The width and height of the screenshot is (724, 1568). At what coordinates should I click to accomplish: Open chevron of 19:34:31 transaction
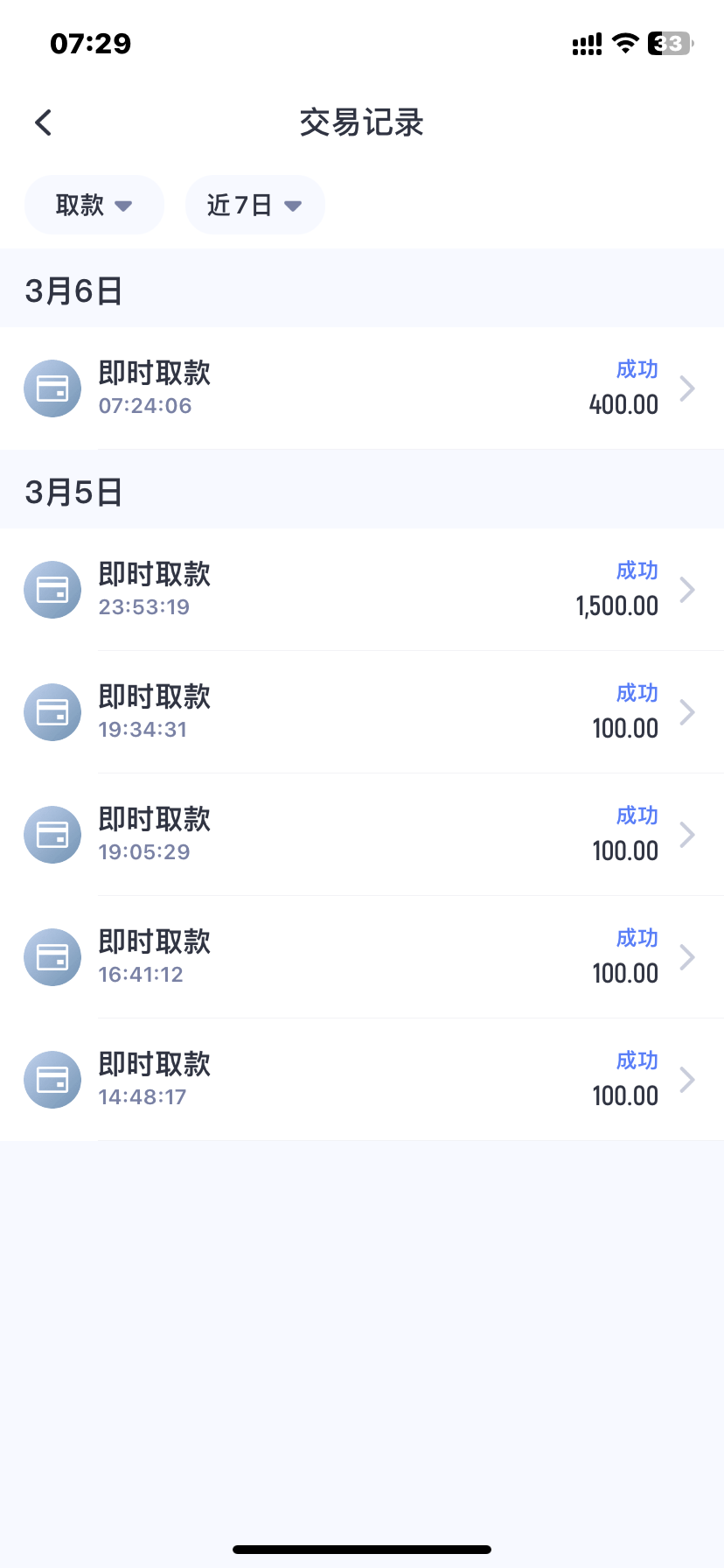tap(687, 712)
